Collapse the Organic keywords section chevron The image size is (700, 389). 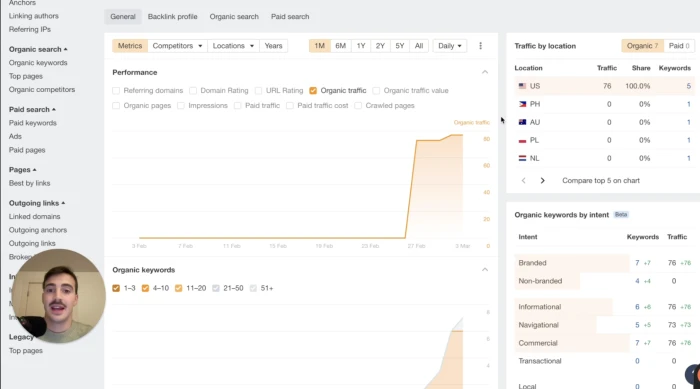(485, 269)
